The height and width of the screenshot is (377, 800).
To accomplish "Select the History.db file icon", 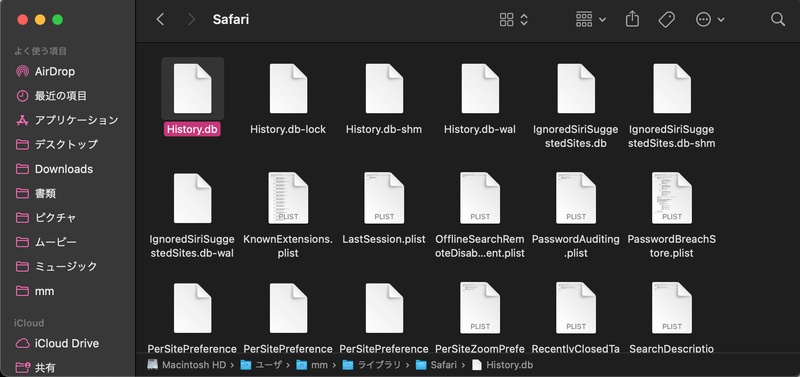I will [192, 88].
